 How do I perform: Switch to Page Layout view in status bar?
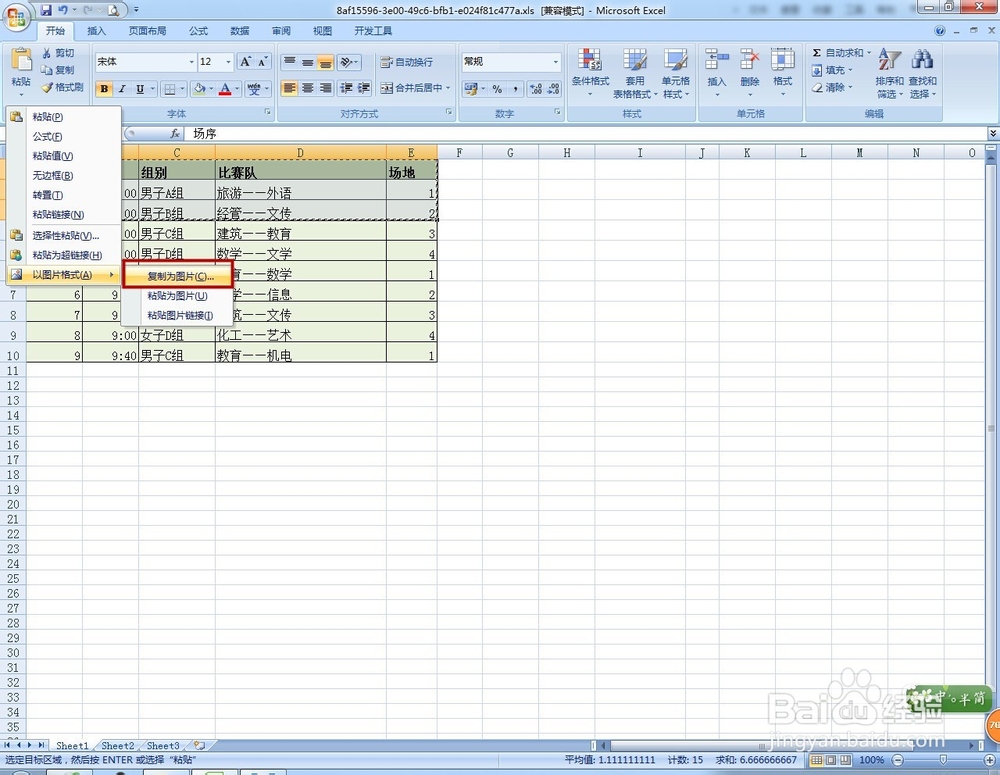click(x=830, y=760)
